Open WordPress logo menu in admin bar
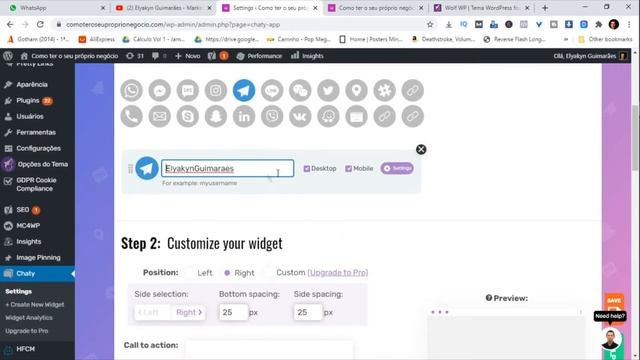The width and height of the screenshot is (640, 360). coord(8,56)
